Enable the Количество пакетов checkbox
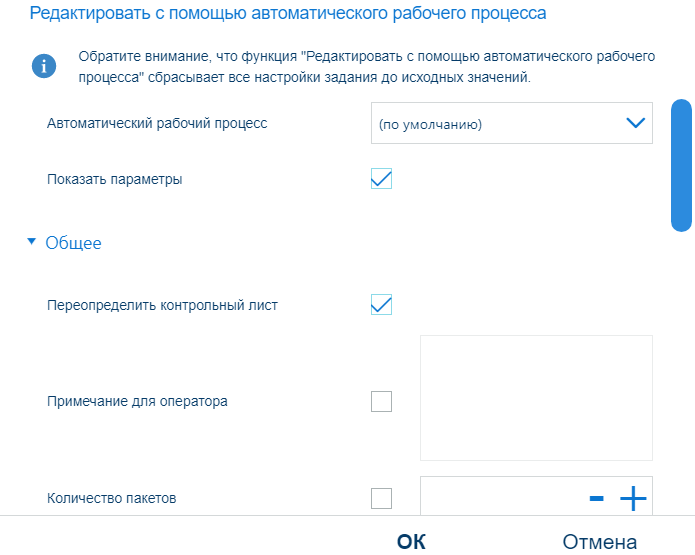 381,497
